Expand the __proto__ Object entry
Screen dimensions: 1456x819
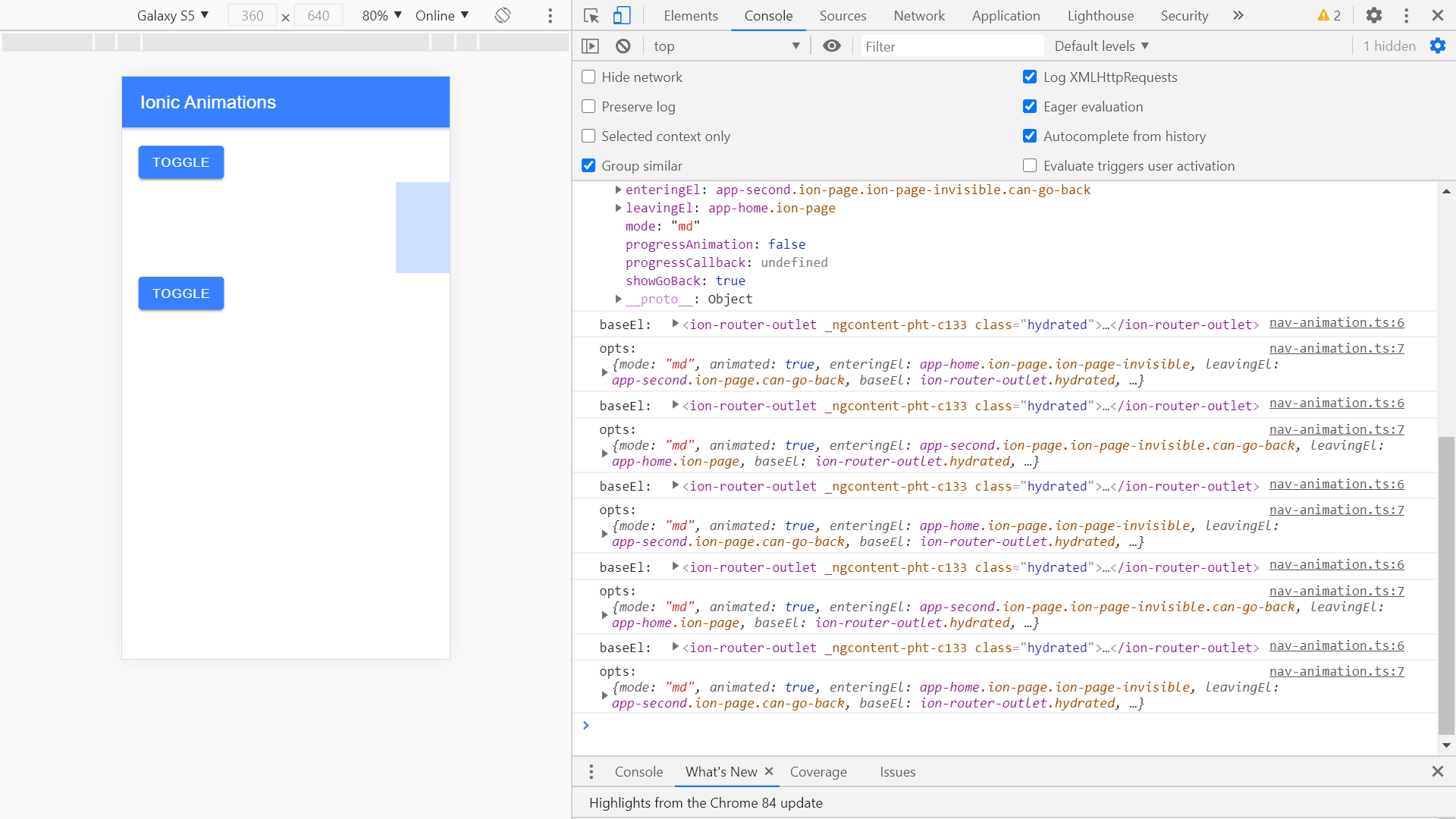618,299
